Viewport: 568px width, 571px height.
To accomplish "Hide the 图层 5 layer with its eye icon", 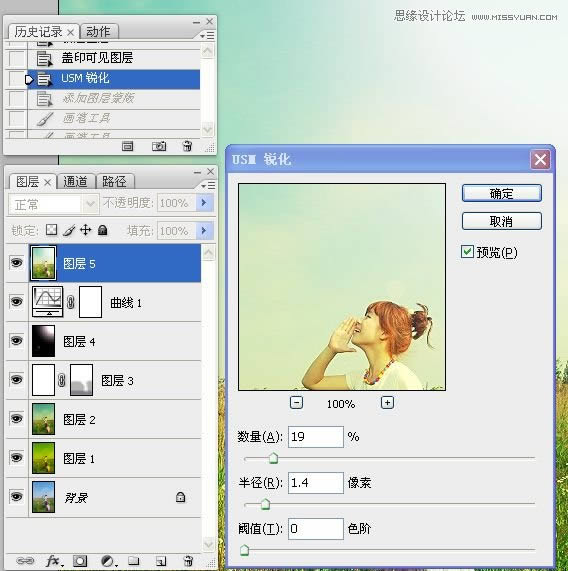I will [16, 263].
